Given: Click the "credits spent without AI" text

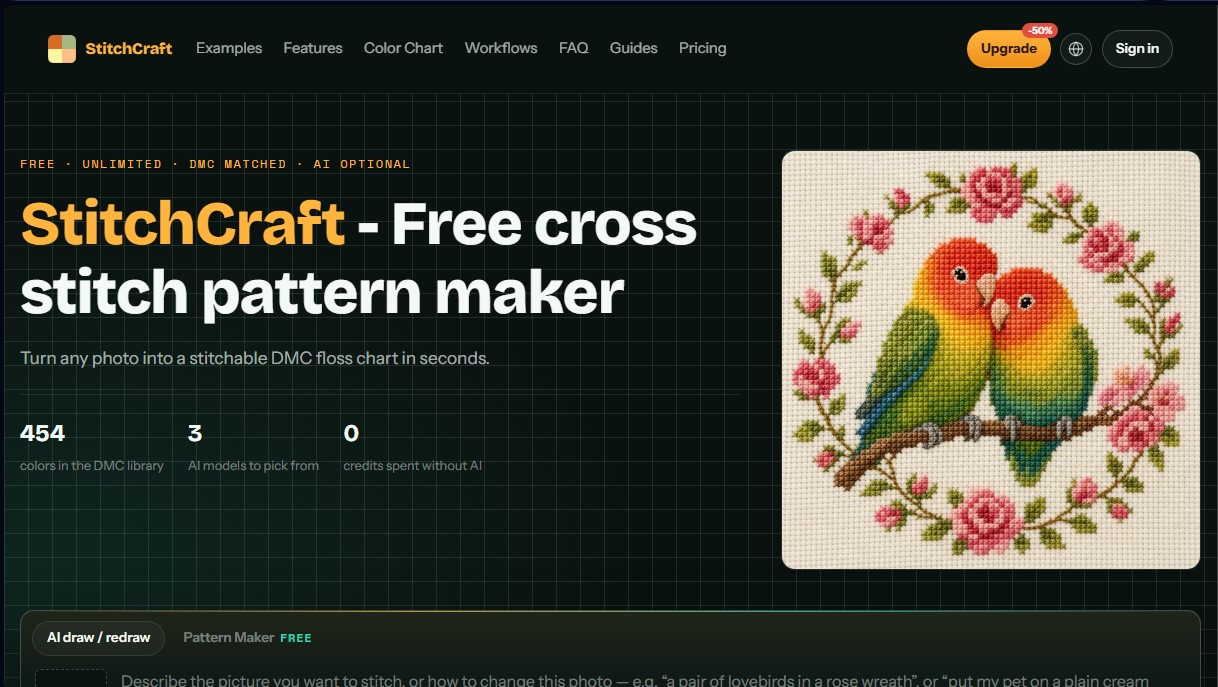Looking at the screenshot, I should (x=412, y=466).
